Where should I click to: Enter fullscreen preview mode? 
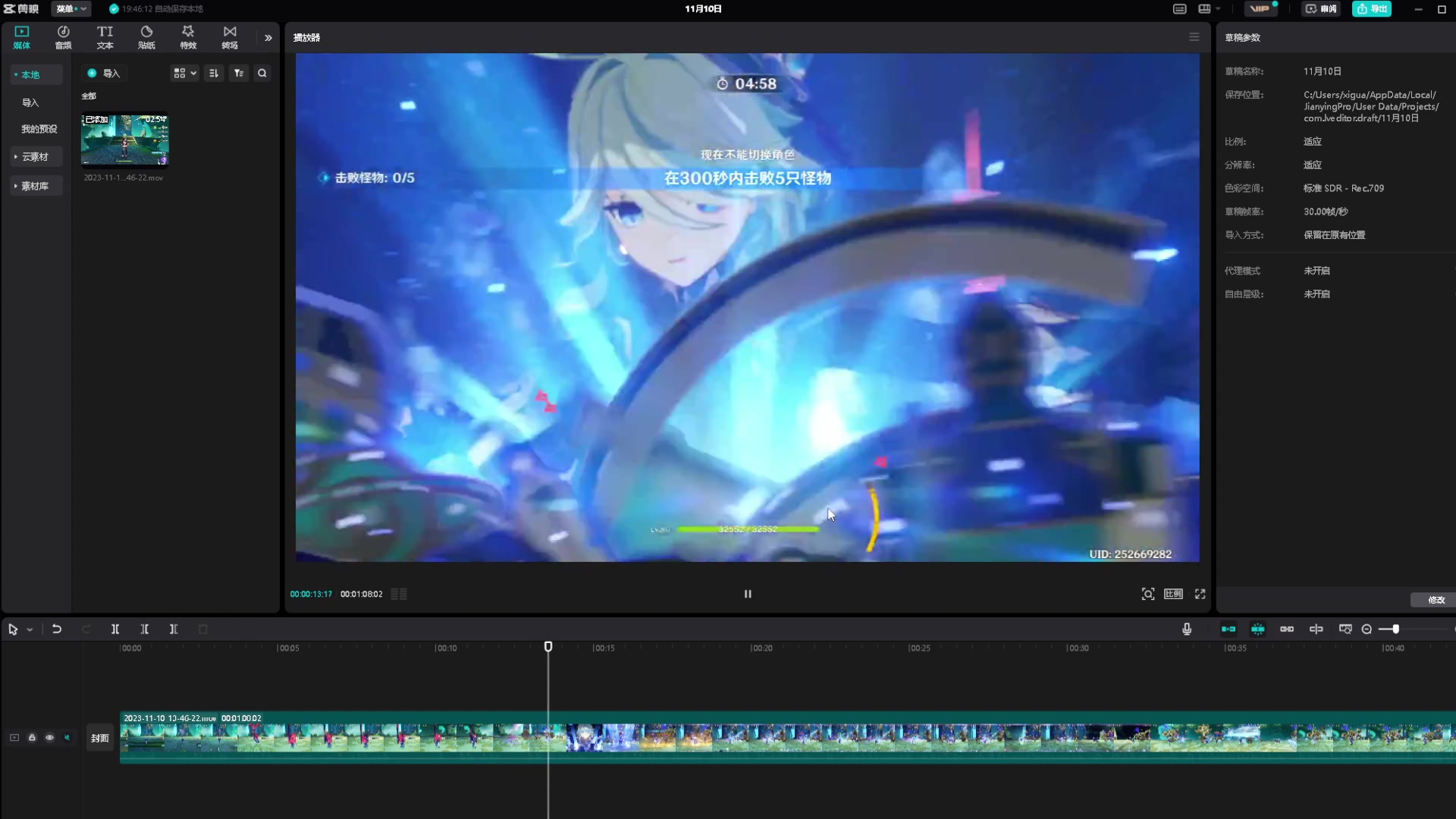(1200, 594)
